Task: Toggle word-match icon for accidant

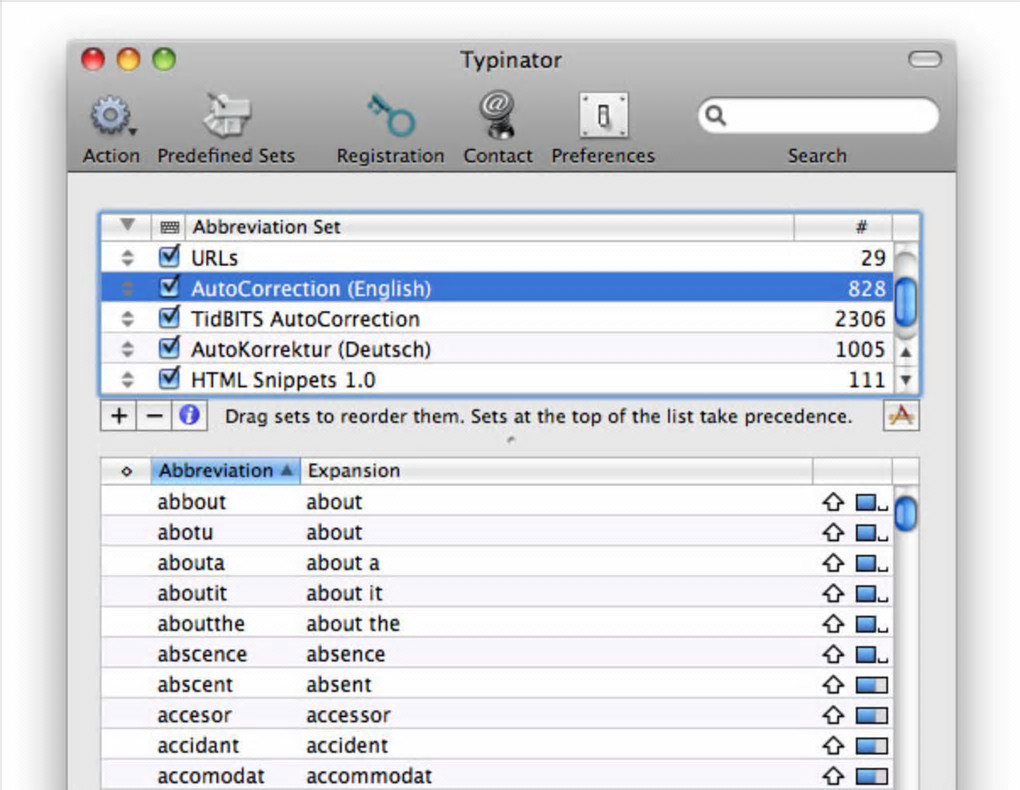Action: point(871,746)
